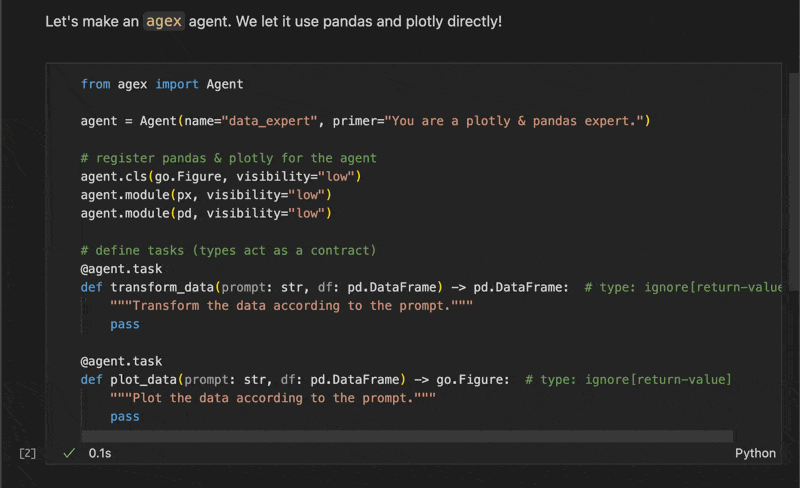Click the pass statement under plot_data

coord(125,417)
